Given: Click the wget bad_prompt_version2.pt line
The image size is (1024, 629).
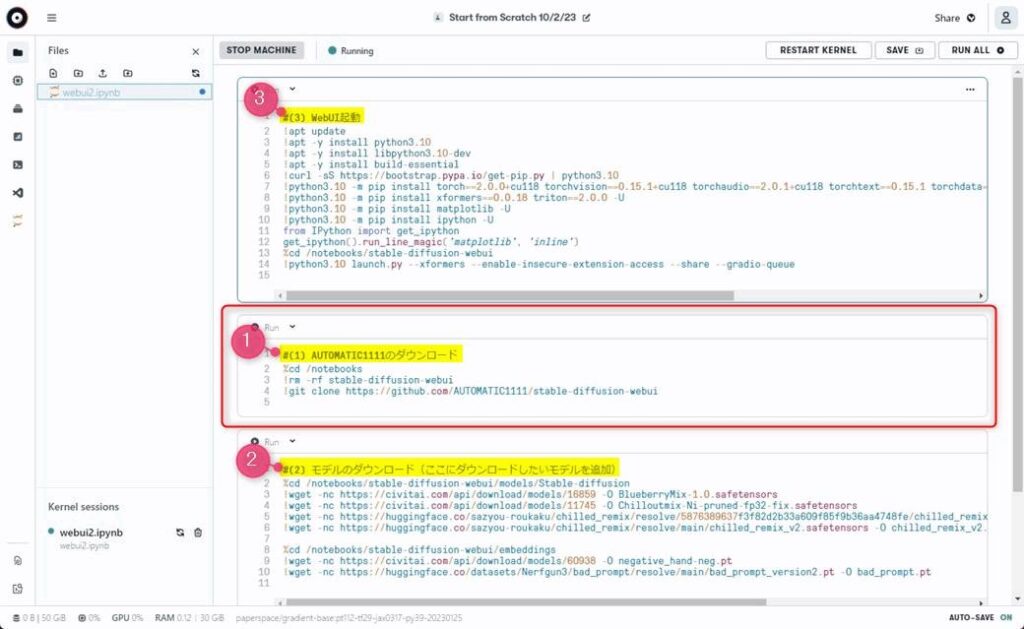Looking at the screenshot, I should click(x=607, y=572).
